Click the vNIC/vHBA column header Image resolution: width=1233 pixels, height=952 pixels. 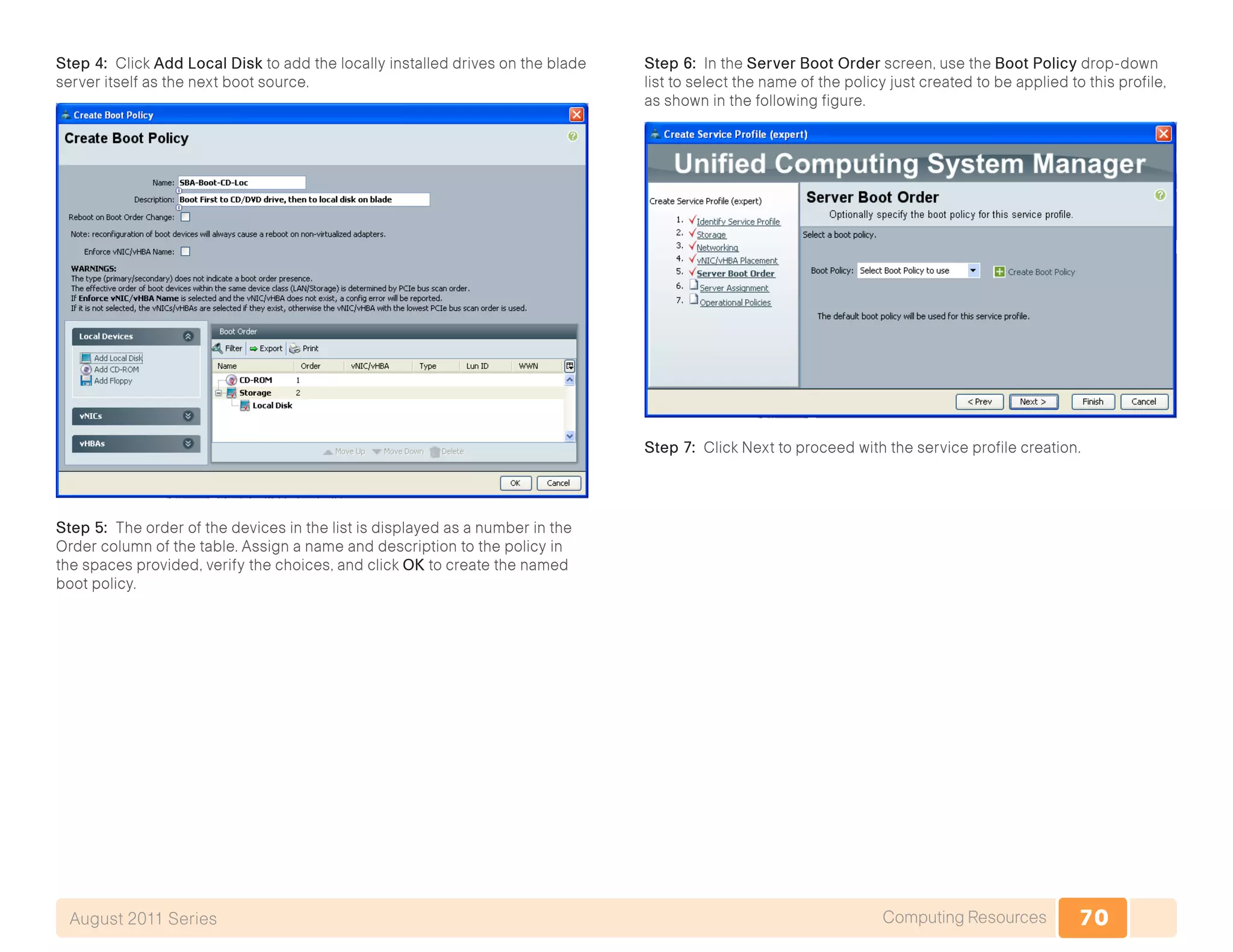click(x=377, y=366)
